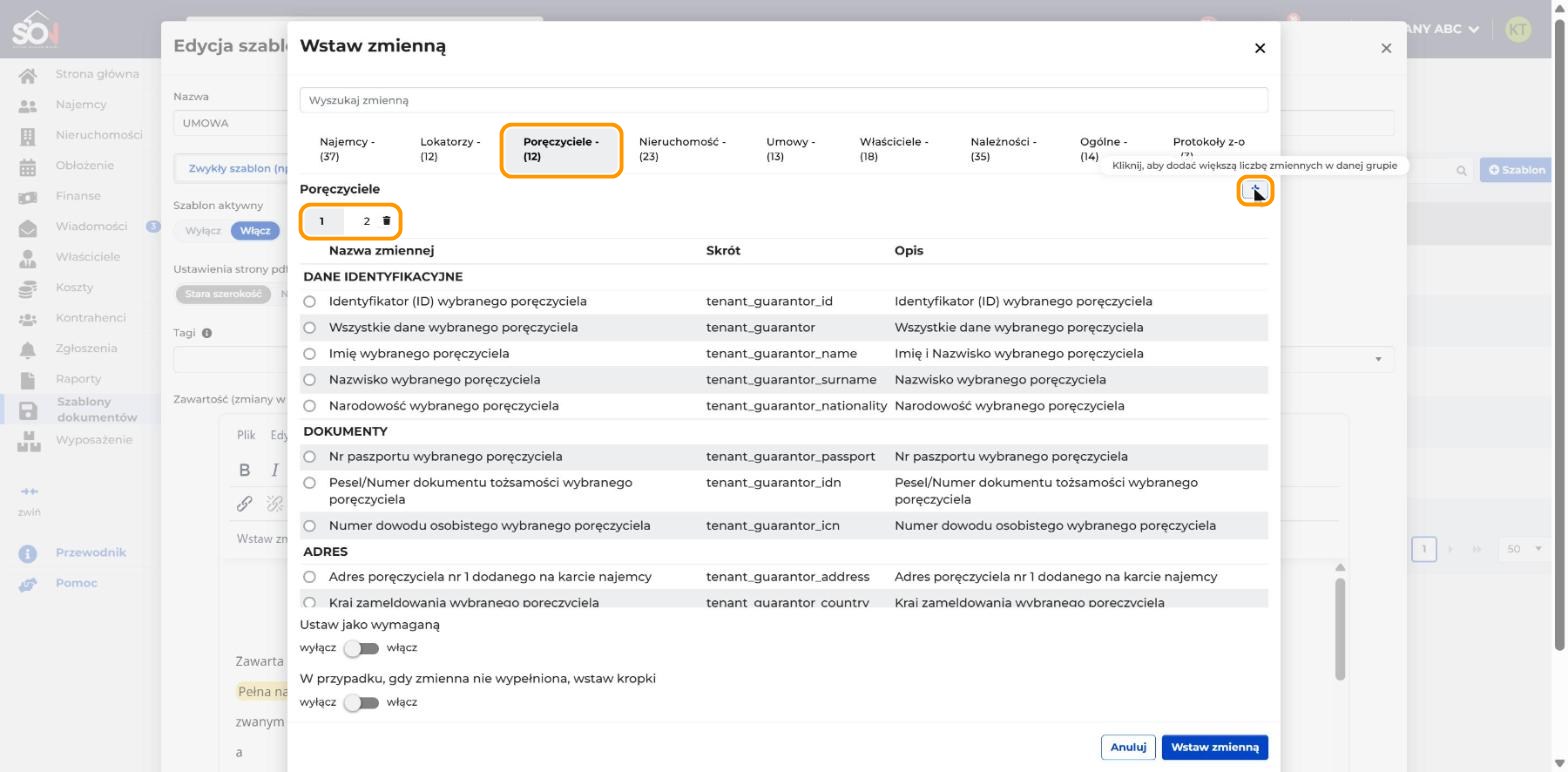Image resolution: width=1568 pixels, height=772 pixels.
Task: Switch to the Nieruchomość - (23) tab
Action: click(x=683, y=149)
